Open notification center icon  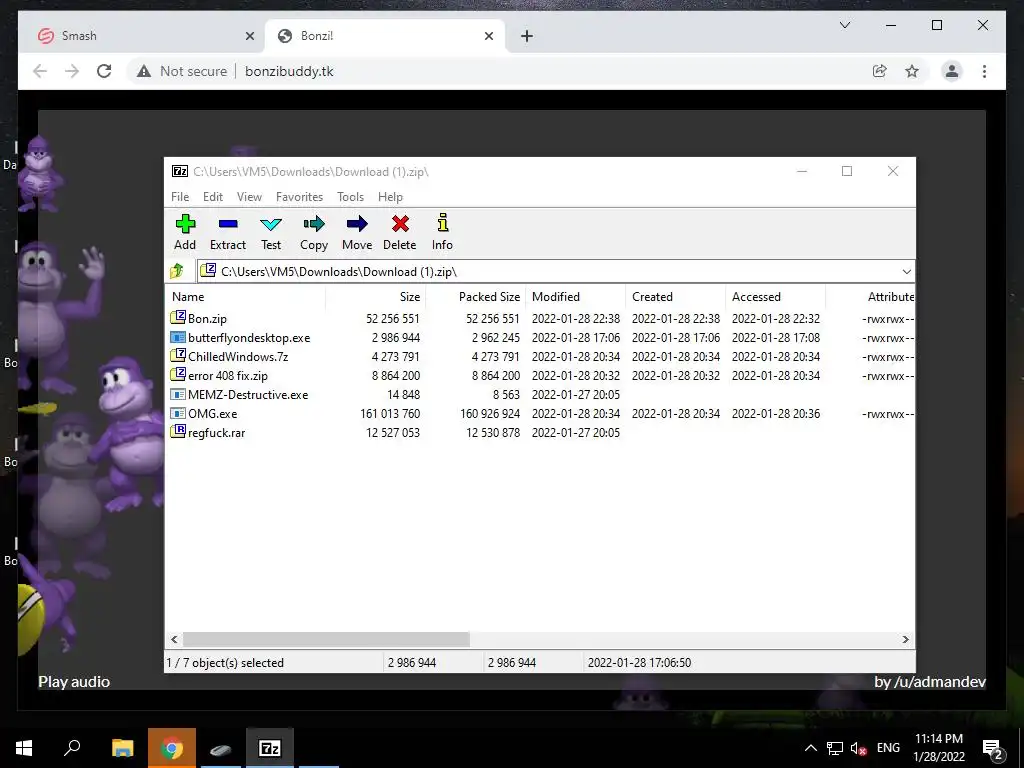tap(993, 749)
